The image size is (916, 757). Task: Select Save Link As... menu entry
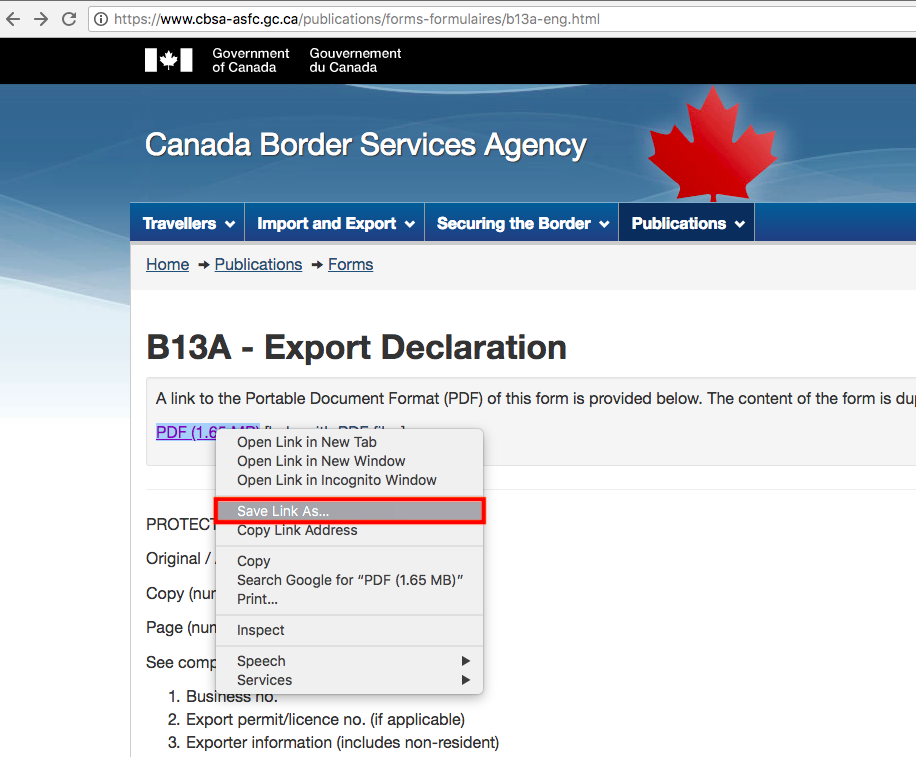coord(349,511)
